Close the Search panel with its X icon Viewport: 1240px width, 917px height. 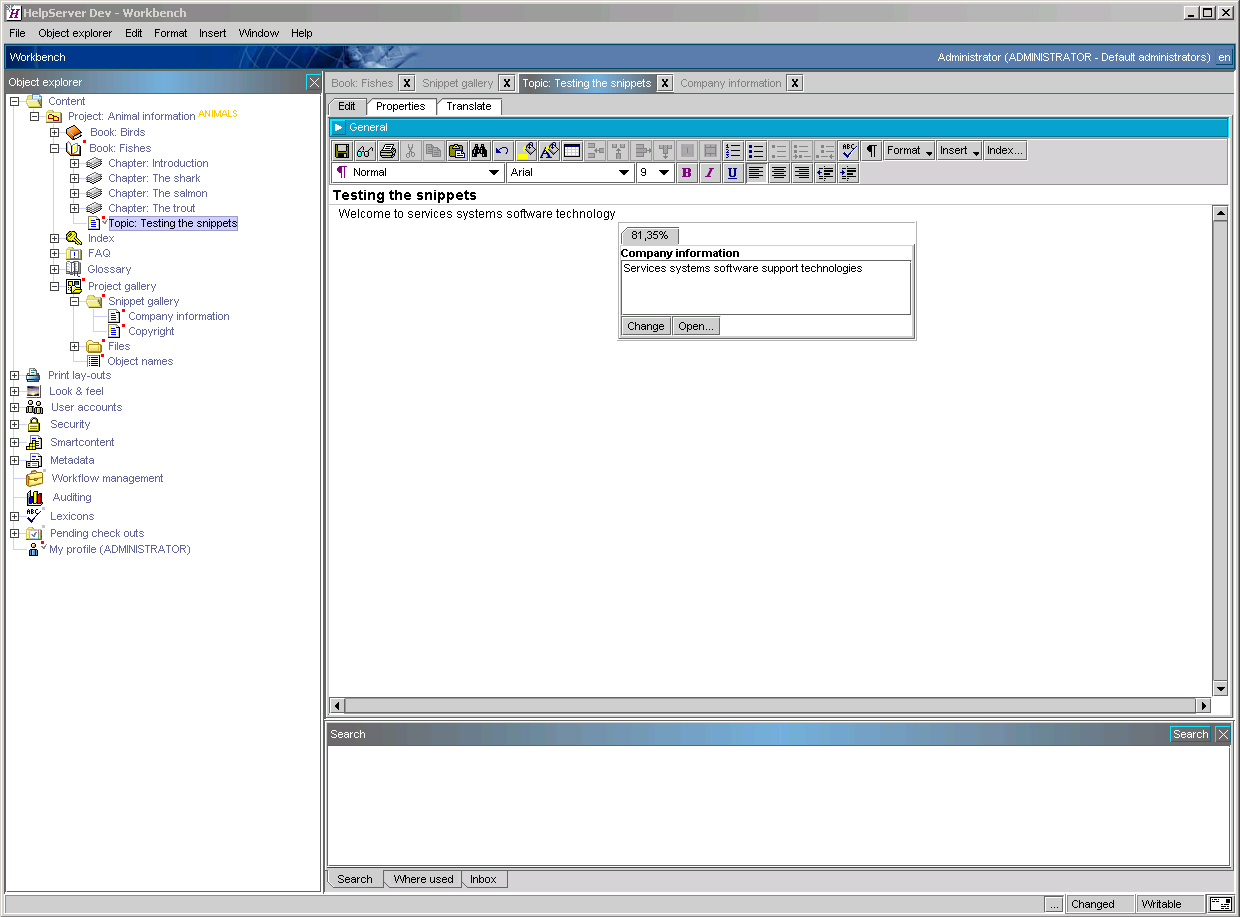1223,734
